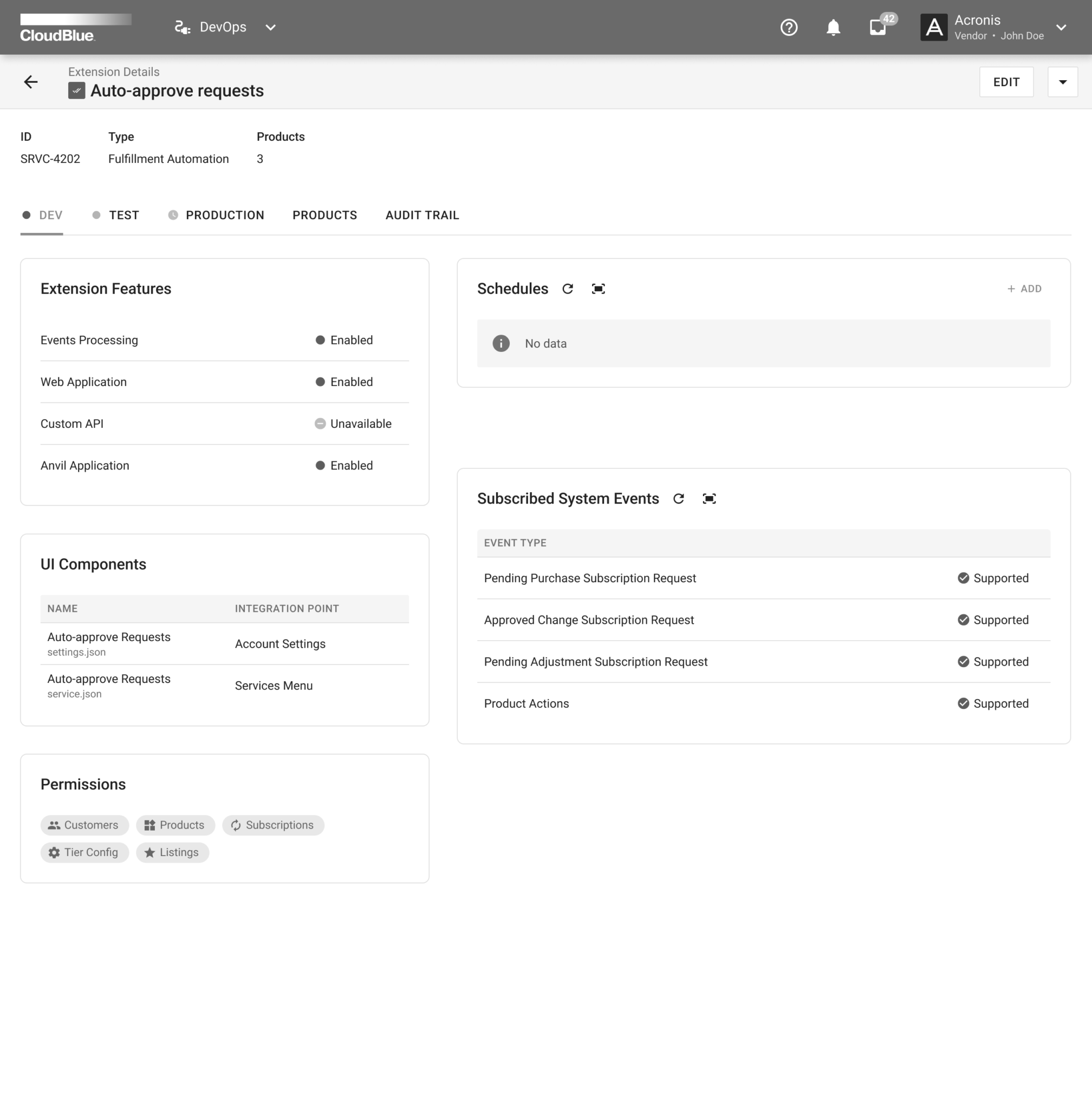Viewport: 1092px width, 1109px height.
Task: Click the Listings permission chip
Action: pyautogui.click(x=173, y=852)
